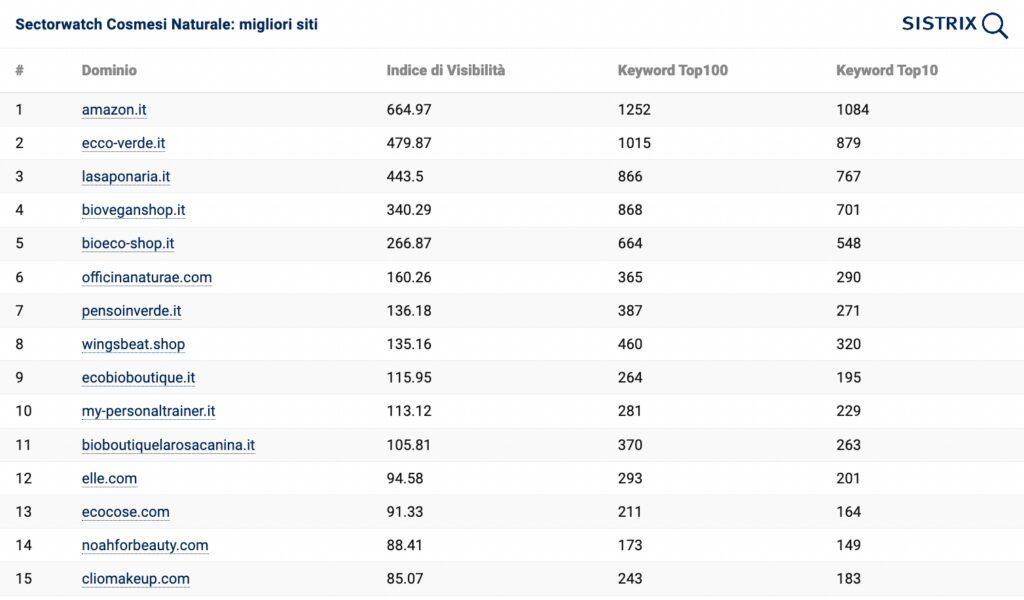Select ecocose.com in the ranking
1024x600 pixels.
click(x=125, y=512)
